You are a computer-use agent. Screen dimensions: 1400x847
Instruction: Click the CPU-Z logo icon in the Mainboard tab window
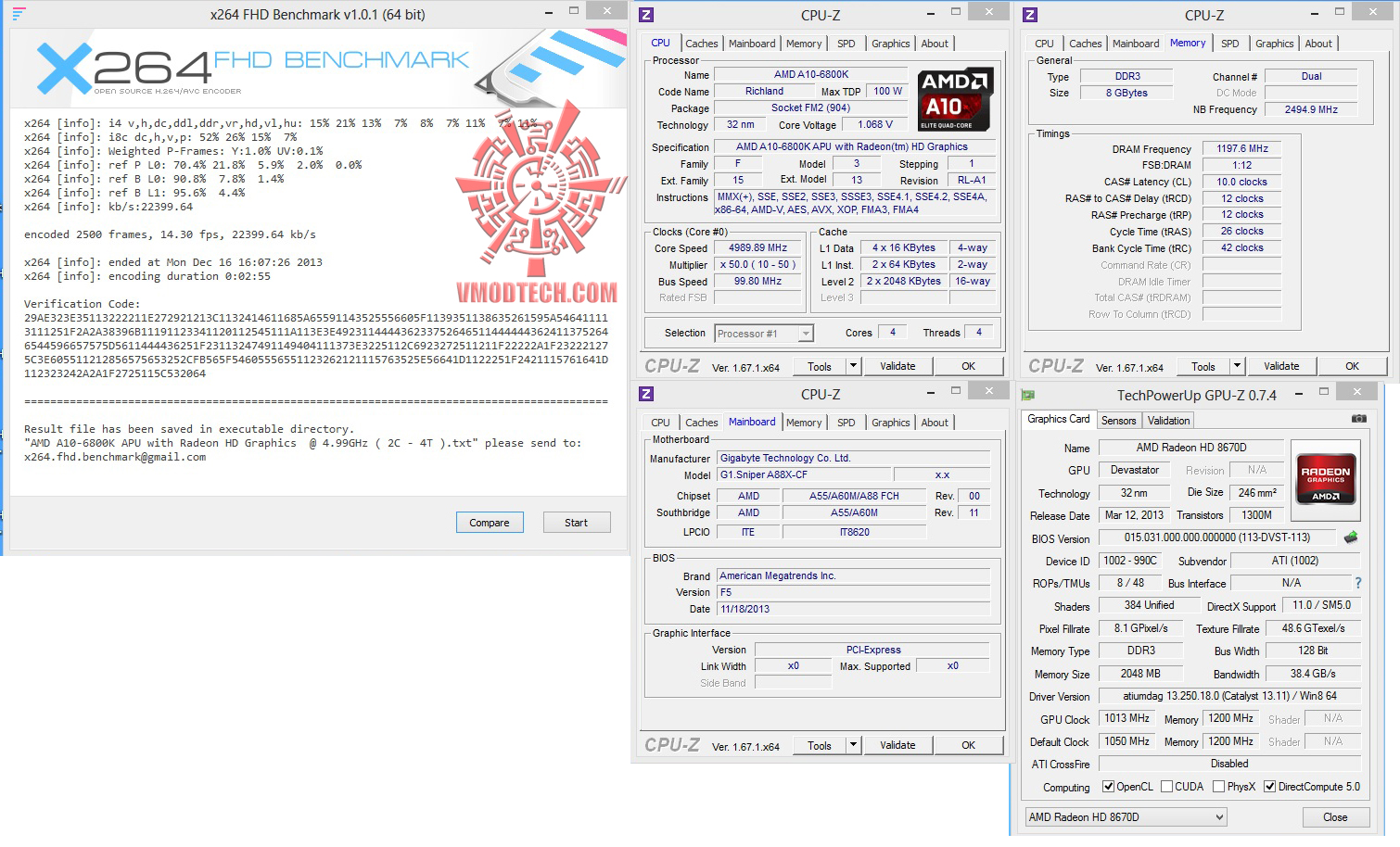click(x=646, y=394)
